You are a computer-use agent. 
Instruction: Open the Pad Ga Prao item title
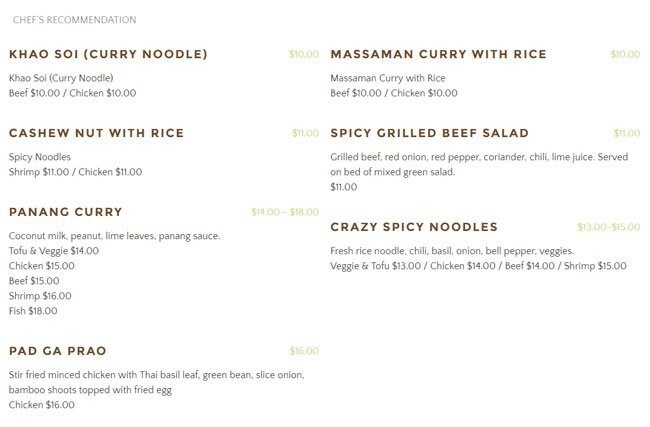57,351
